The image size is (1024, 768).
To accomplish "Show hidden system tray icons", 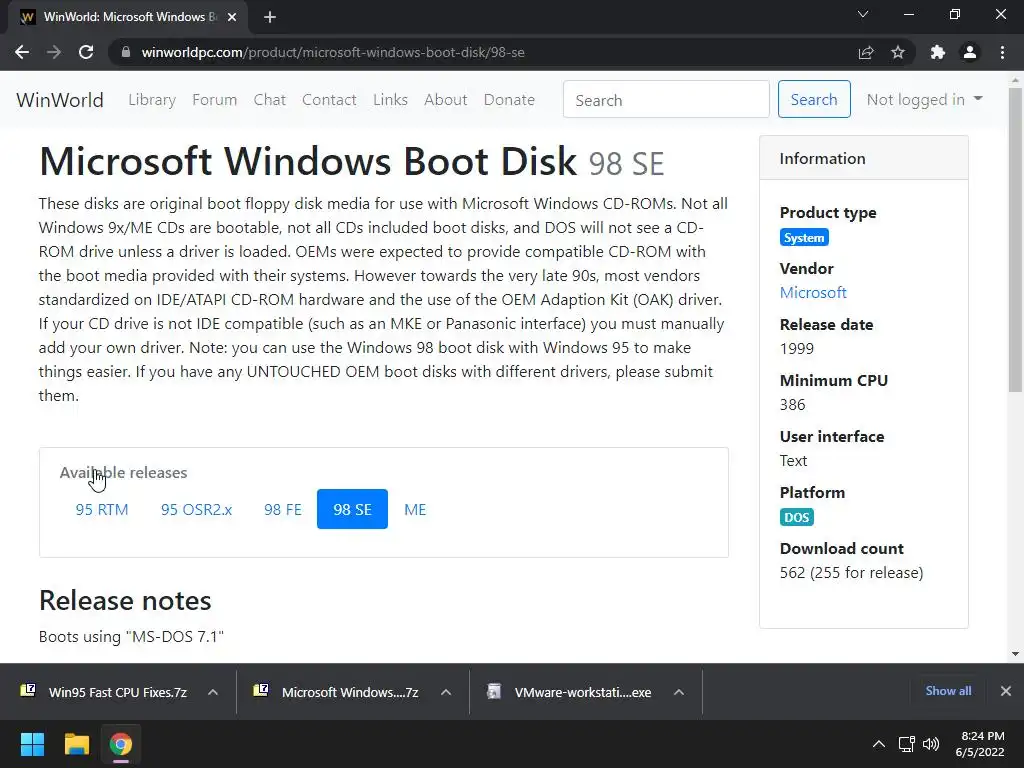I will [x=879, y=744].
